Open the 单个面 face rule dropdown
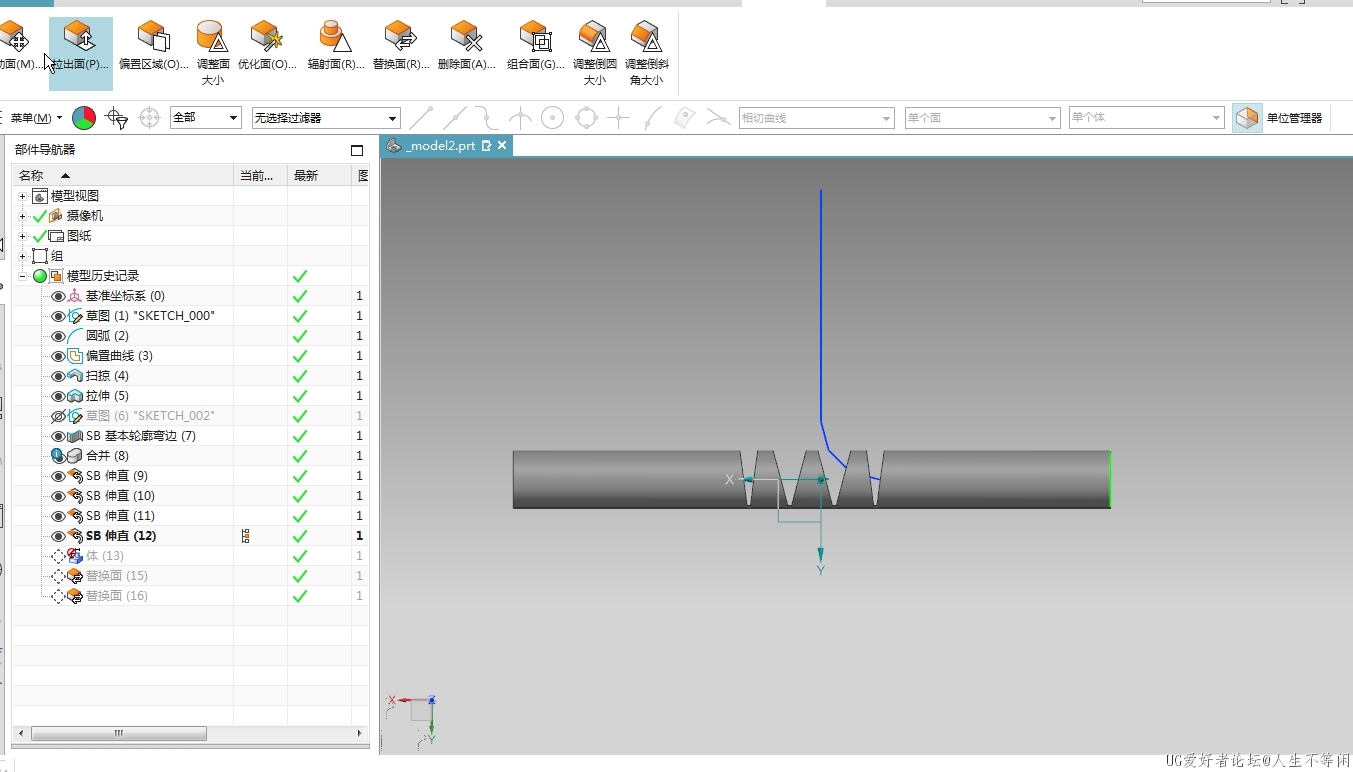The height and width of the screenshot is (772, 1353). click(982, 118)
